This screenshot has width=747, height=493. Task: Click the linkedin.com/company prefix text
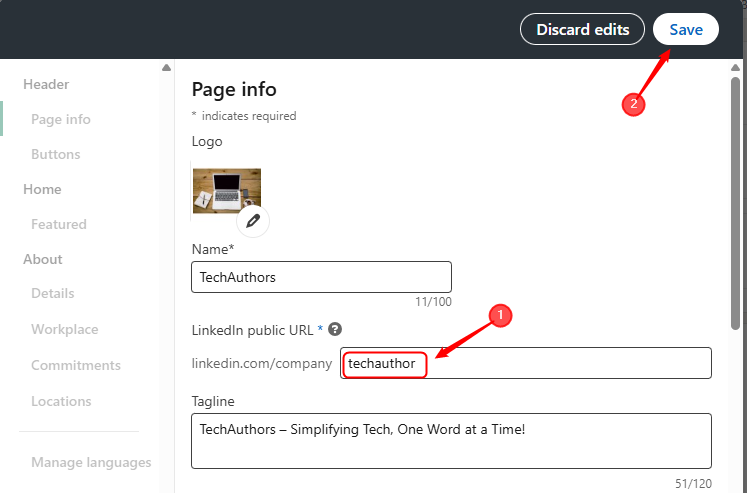262,363
